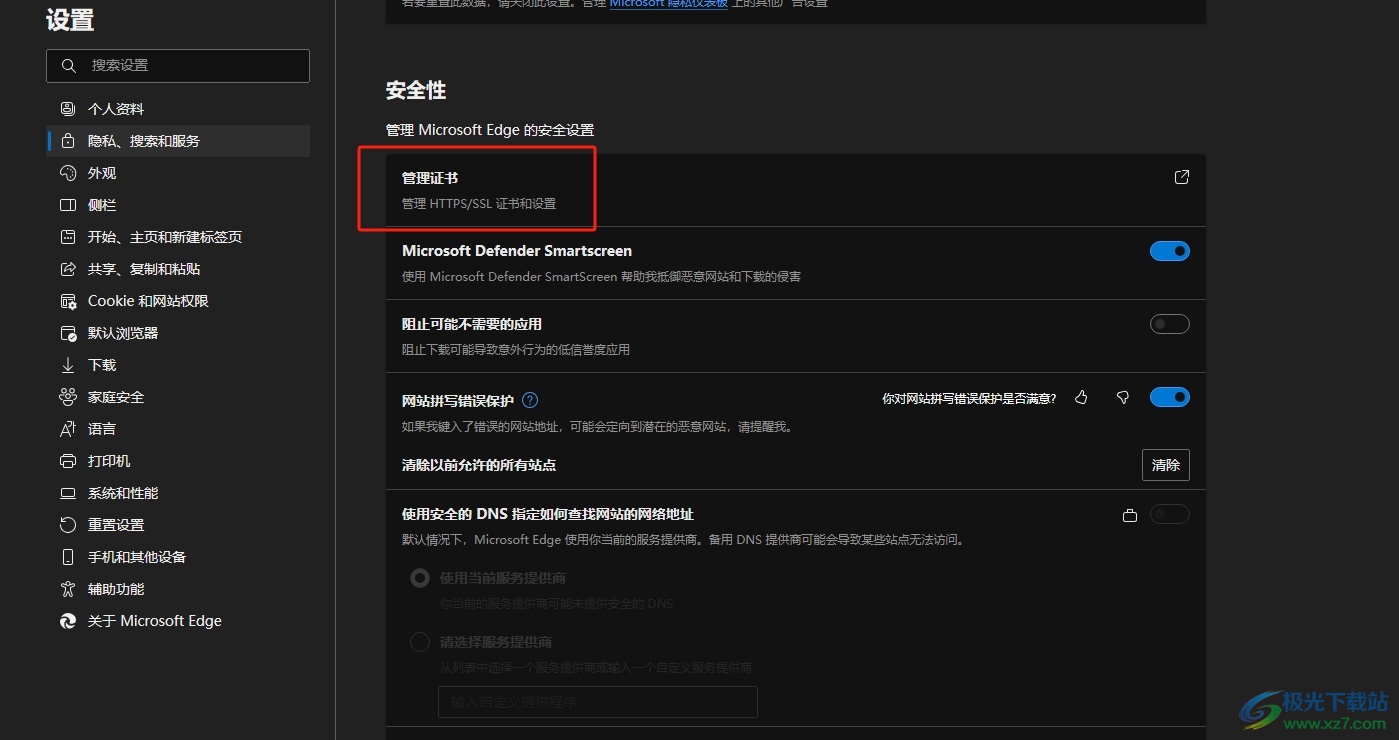1399x740 pixels.
Task: Toggle the 使用安全的 DNS switch
Action: (1170, 514)
